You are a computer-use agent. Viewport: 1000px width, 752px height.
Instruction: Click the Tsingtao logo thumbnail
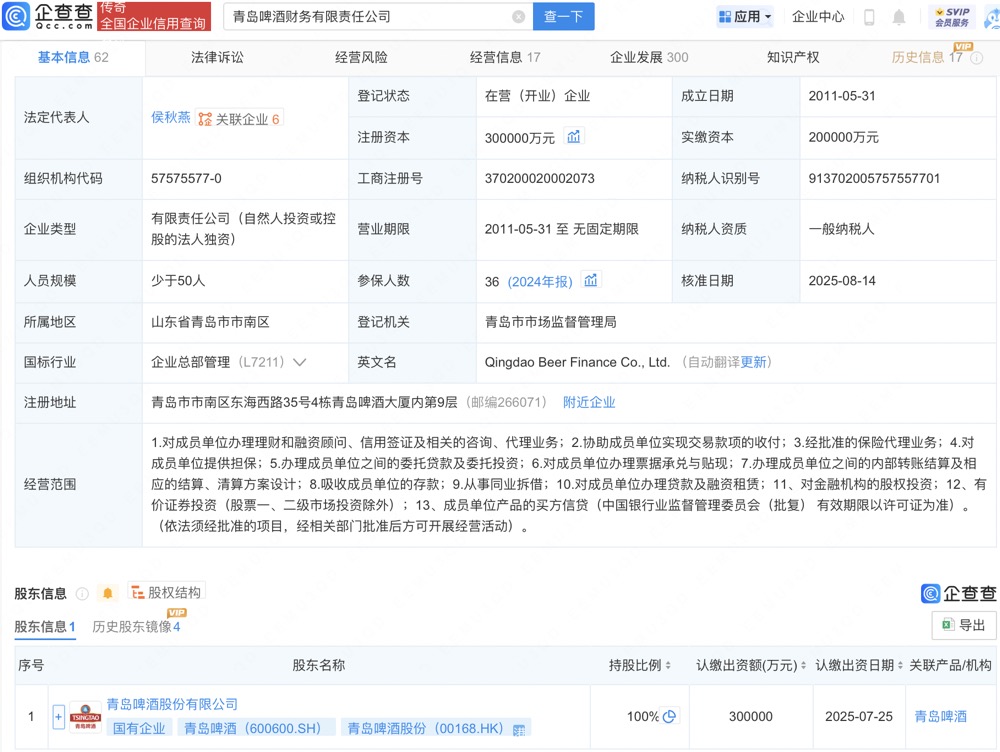85,717
